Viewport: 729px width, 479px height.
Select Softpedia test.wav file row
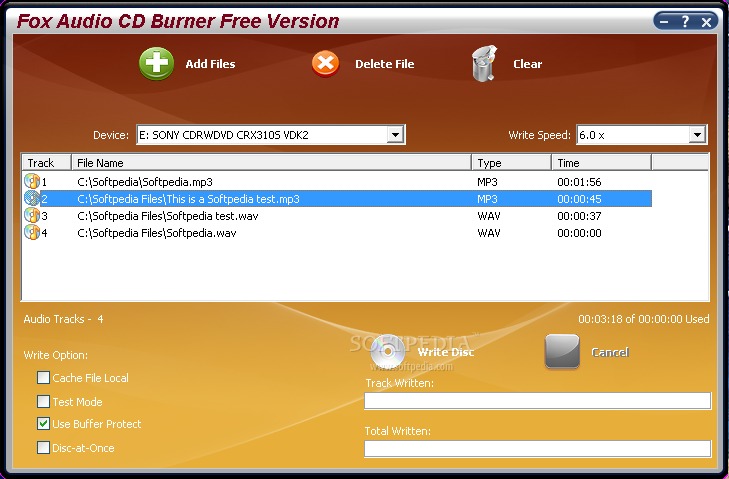point(337,216)
